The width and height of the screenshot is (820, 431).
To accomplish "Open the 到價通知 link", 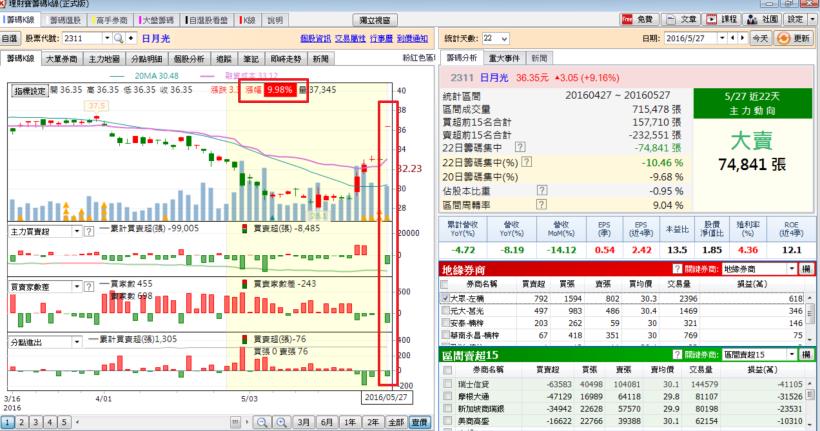I will pyautogui.click(x=412, y=39).
